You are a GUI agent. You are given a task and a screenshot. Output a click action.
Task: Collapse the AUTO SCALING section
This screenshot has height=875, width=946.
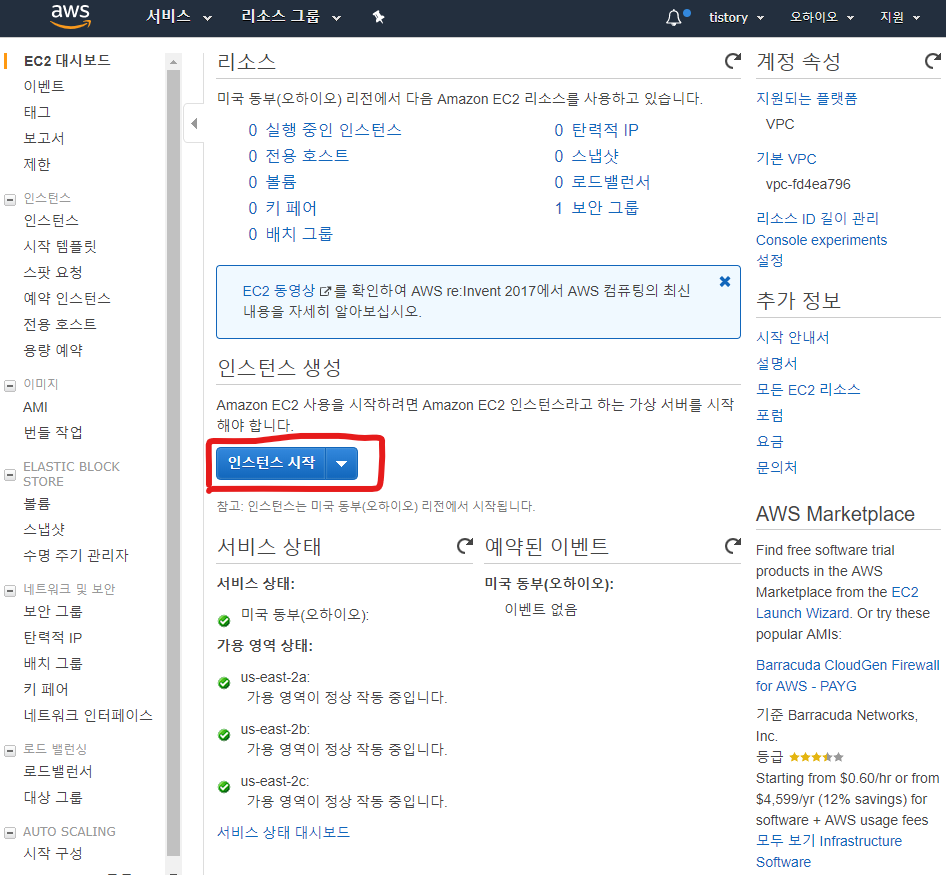[10, 833]
